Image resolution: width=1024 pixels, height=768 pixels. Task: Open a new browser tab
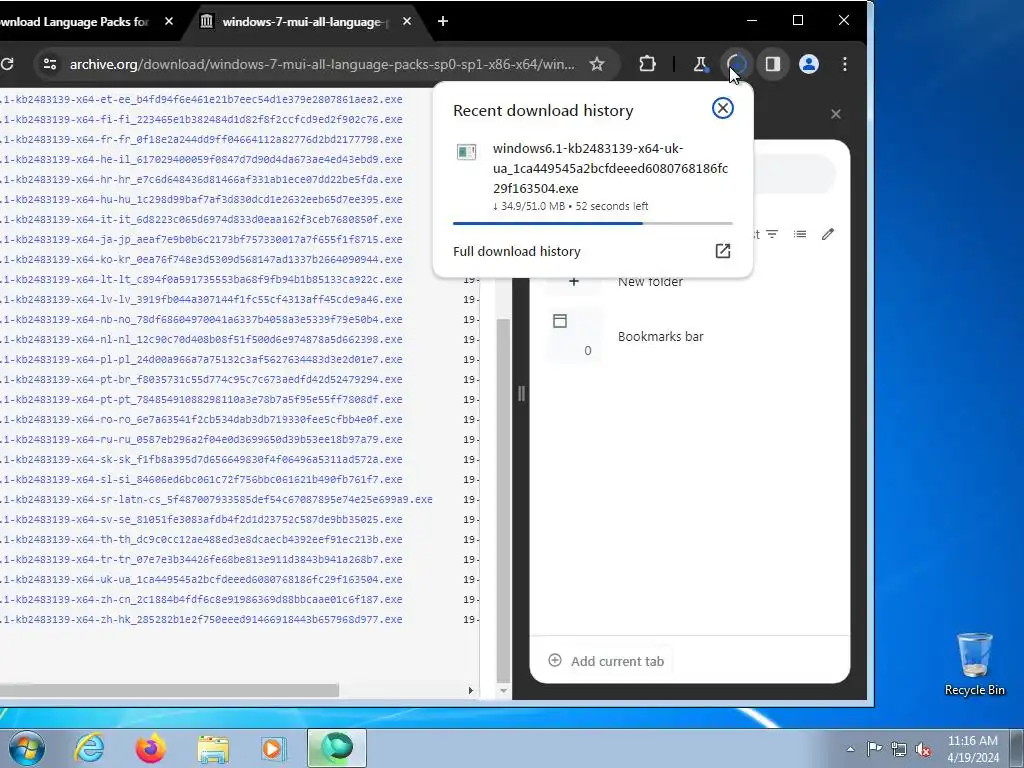click(443, 22)
